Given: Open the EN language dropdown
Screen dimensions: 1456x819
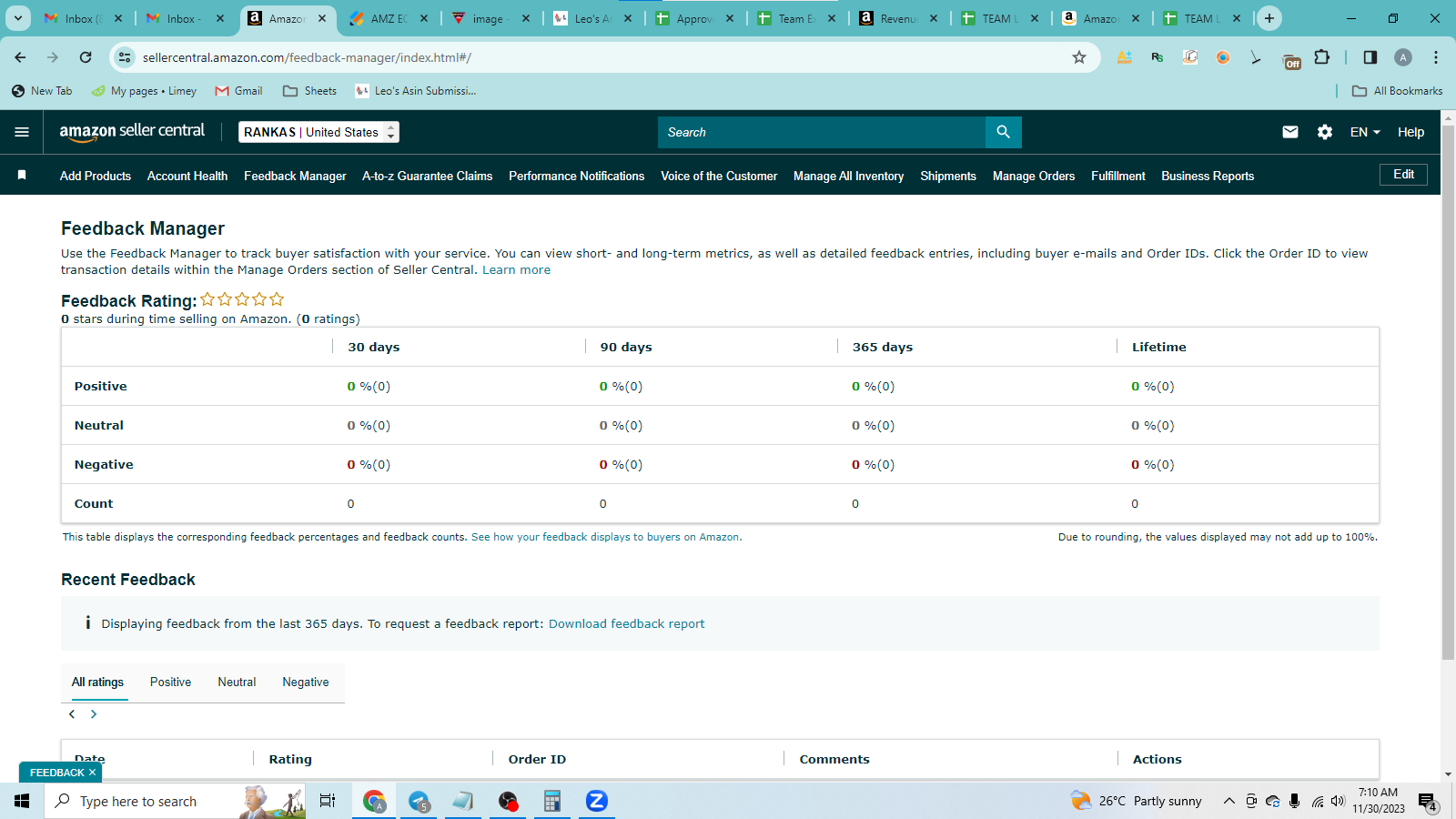Looking at the screenshot, I should [x=1365, y=132].
